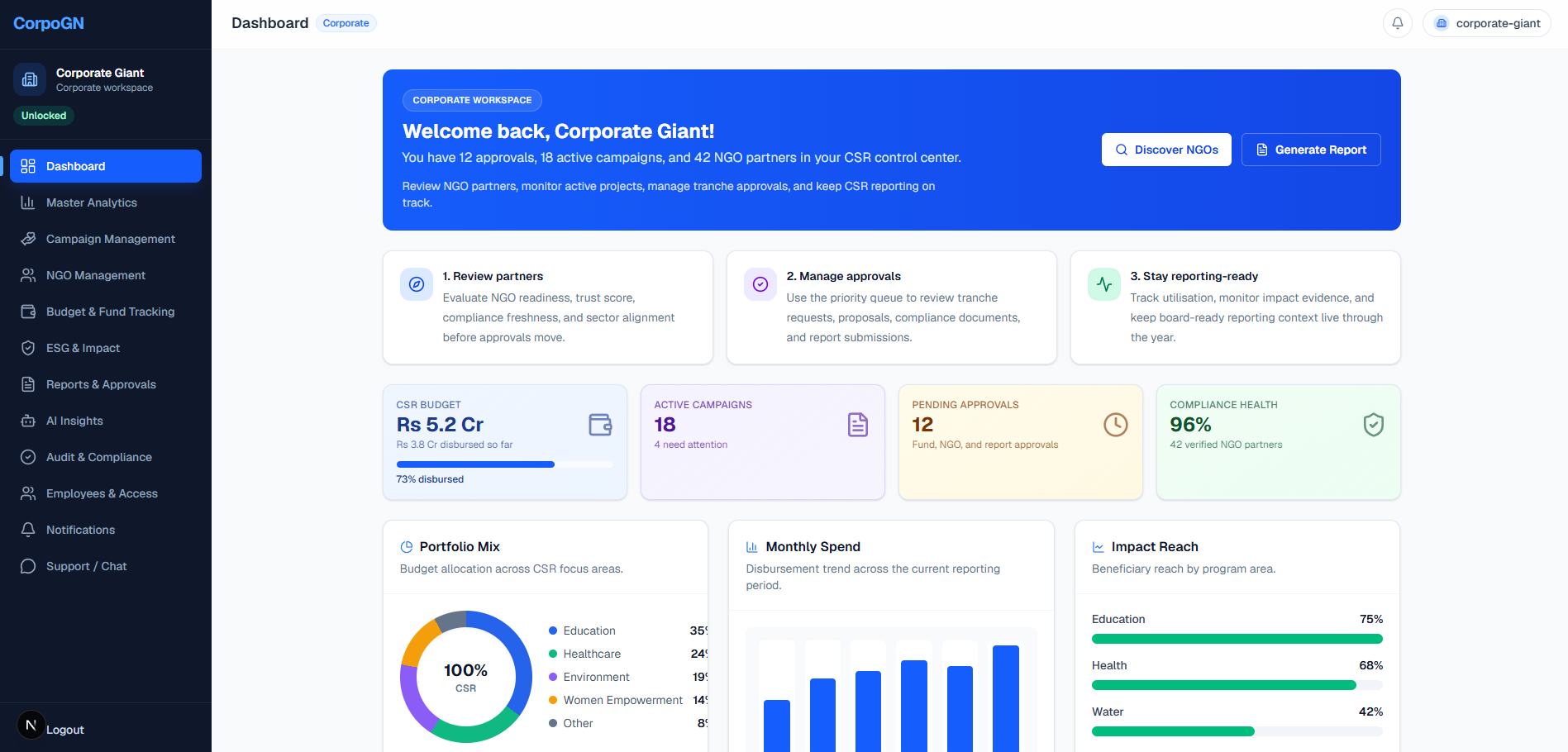
Task: Click the notification bell icon
Action: tap(1398, 23)
